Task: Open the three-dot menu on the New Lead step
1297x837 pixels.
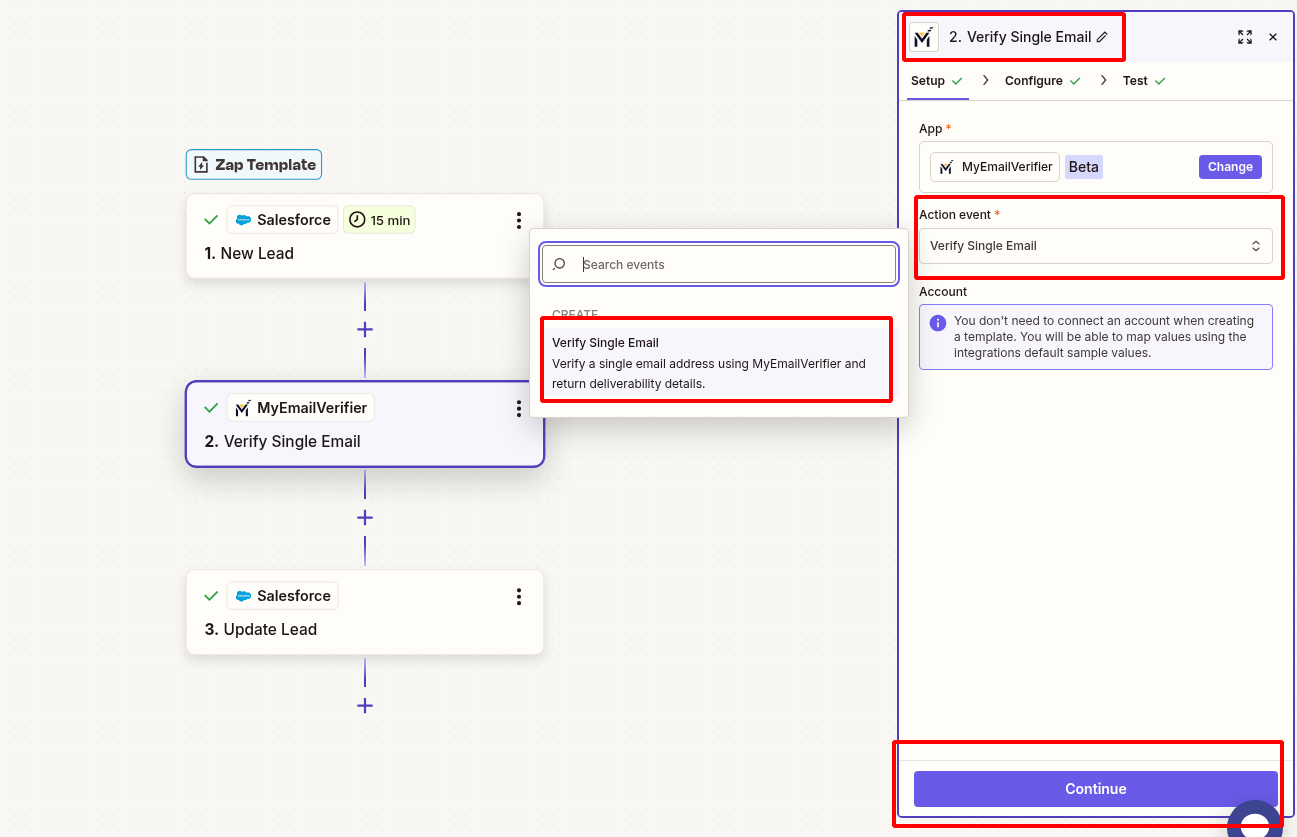Action: pos(519,220)
